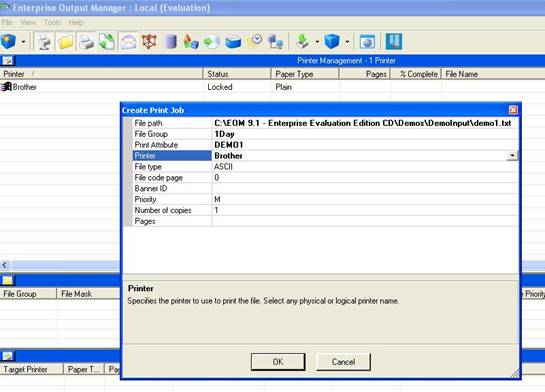This screenshot has height=392, width=545.
Task: Click the clock scheduler toolbar icon
Action: point(255,42)
